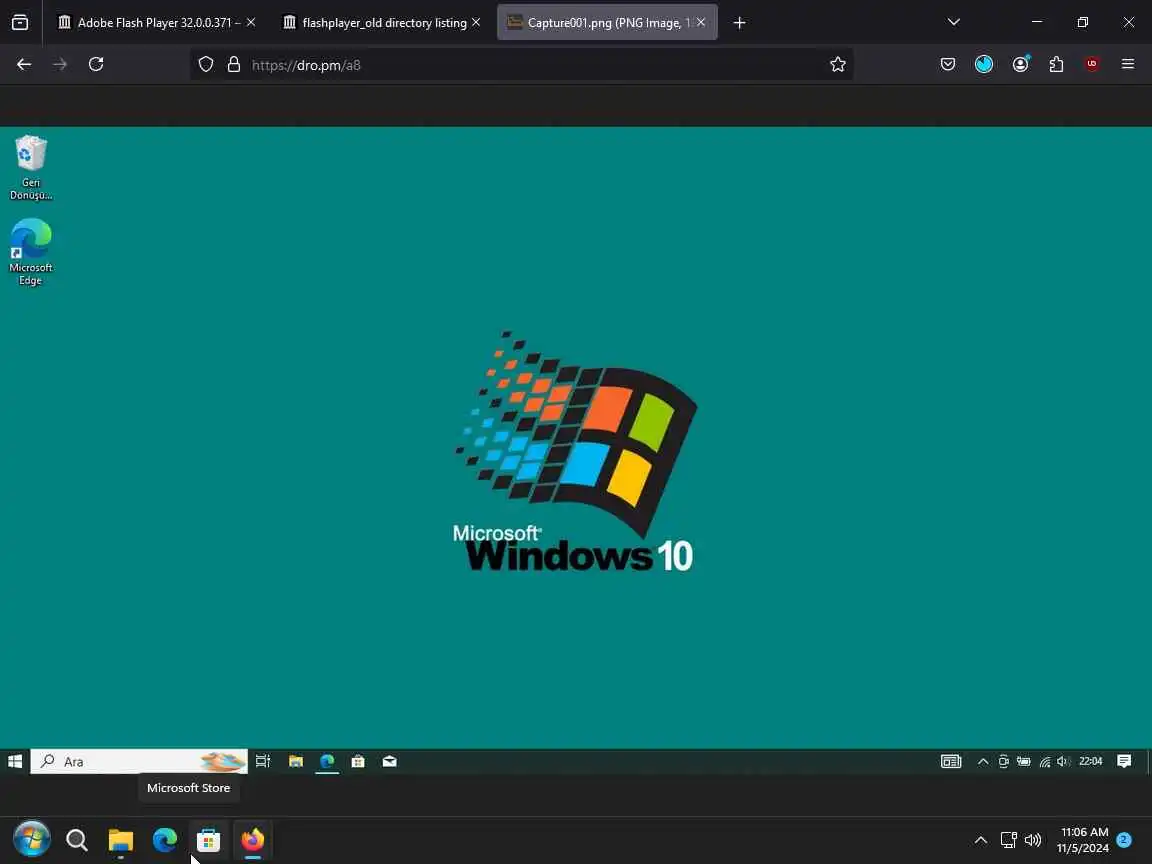Click the Microsoft Windows 10 logo image
Screen dimensions: 1152x864
(574, 451)
